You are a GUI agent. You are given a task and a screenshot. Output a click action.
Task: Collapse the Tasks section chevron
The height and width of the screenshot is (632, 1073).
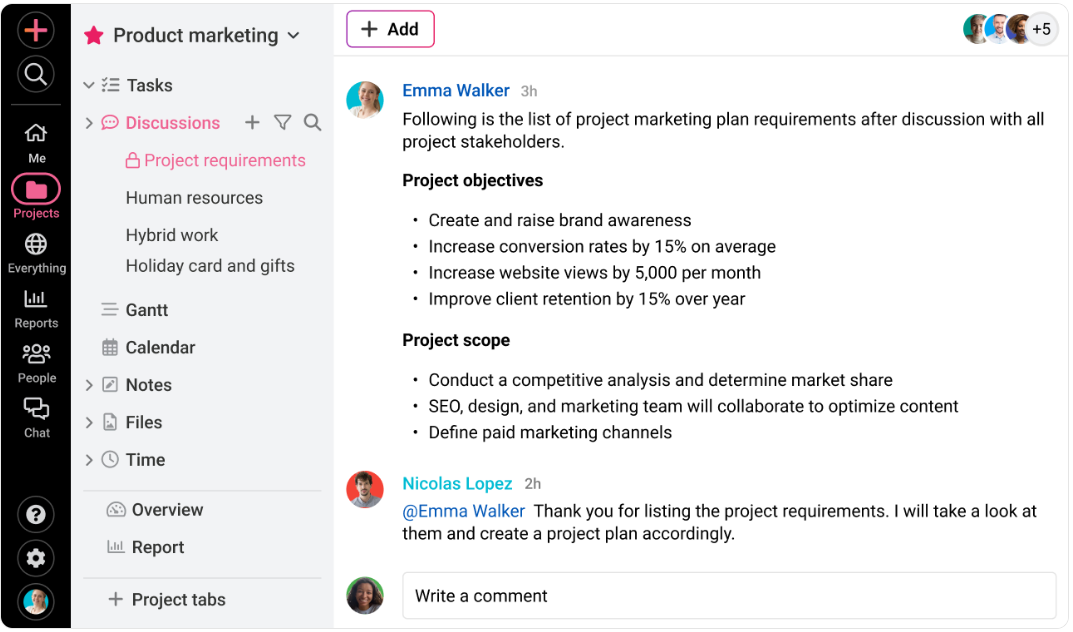[89, 86]
